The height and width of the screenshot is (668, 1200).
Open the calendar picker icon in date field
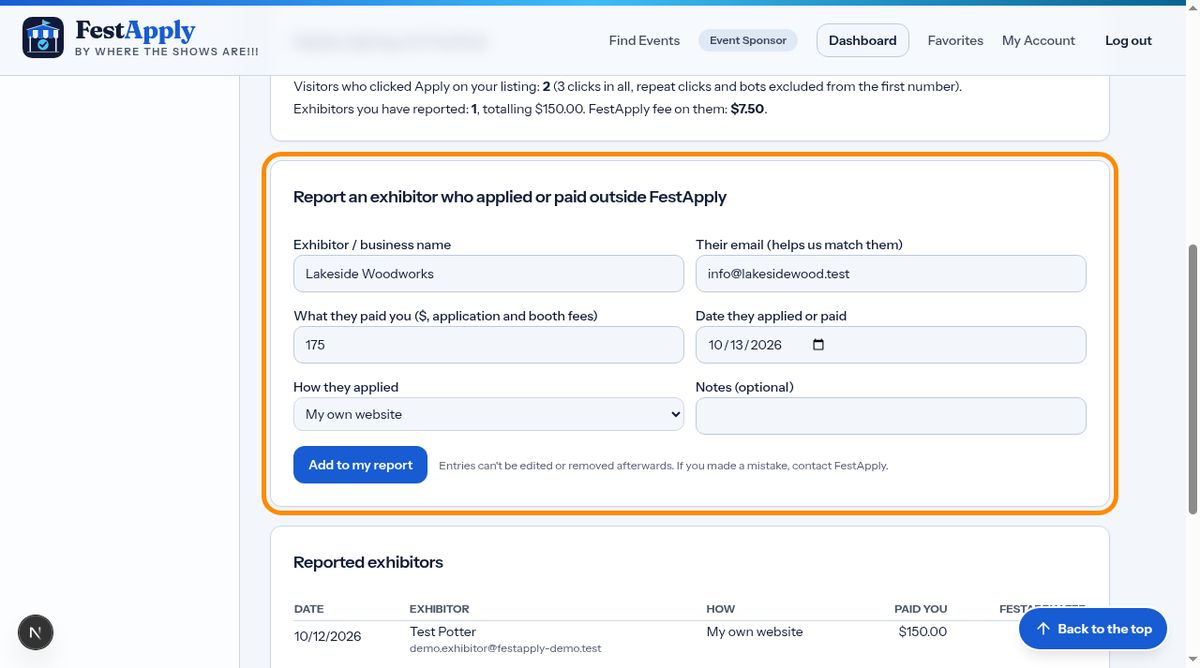(x=818, y=345)
